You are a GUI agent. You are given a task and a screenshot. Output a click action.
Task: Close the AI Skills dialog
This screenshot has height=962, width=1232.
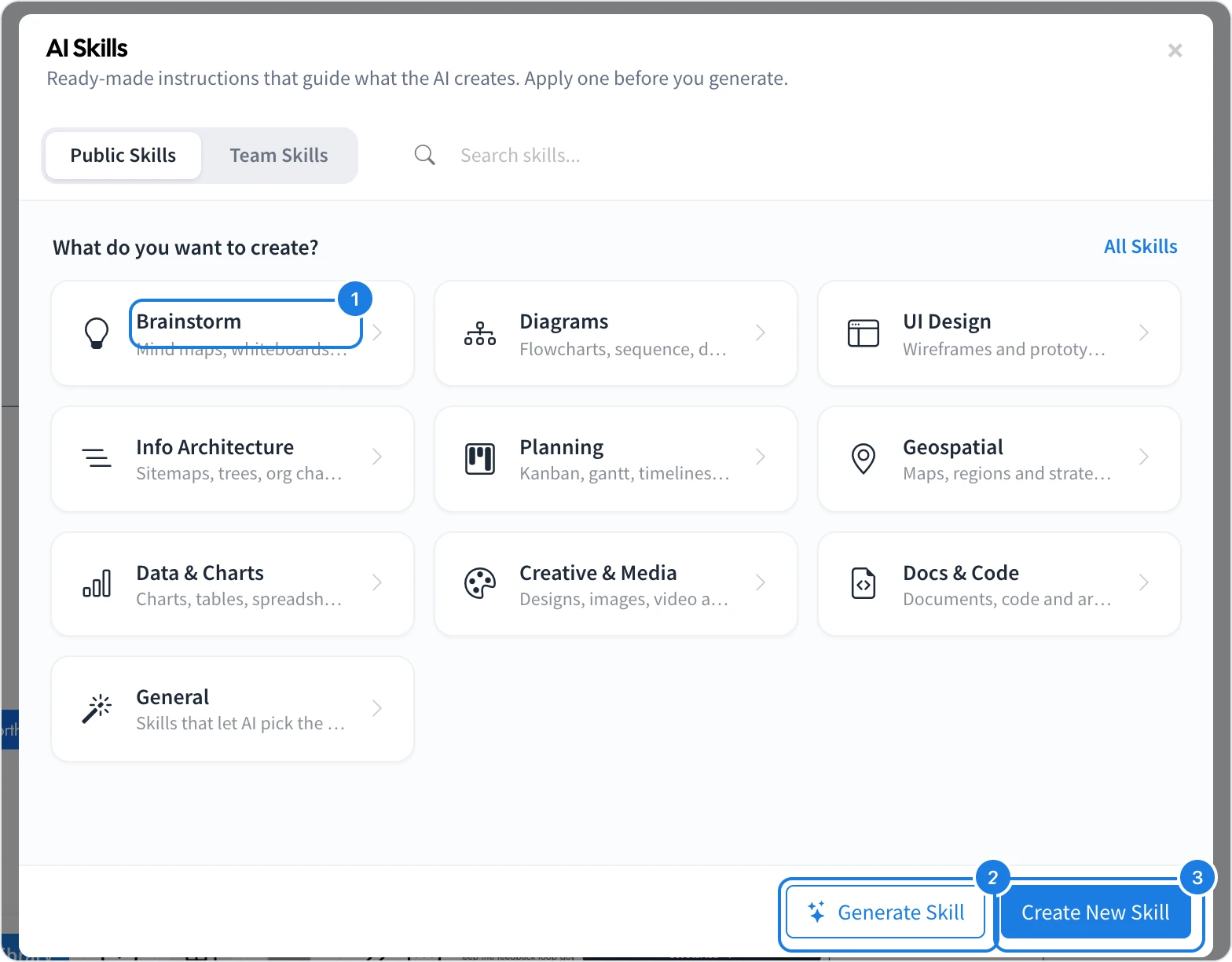(x=1175, y=50)
